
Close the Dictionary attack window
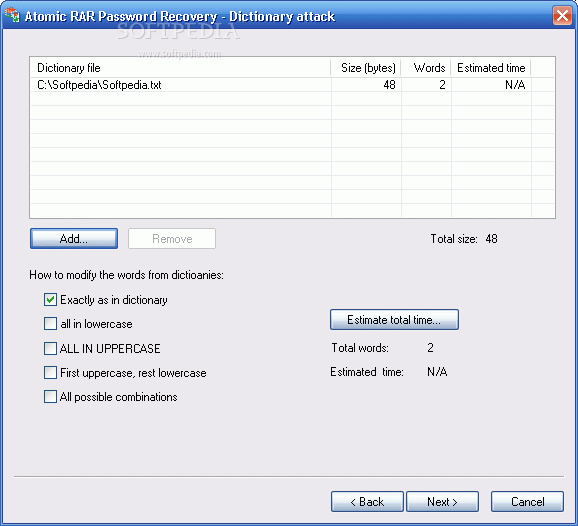click(562, 16)
